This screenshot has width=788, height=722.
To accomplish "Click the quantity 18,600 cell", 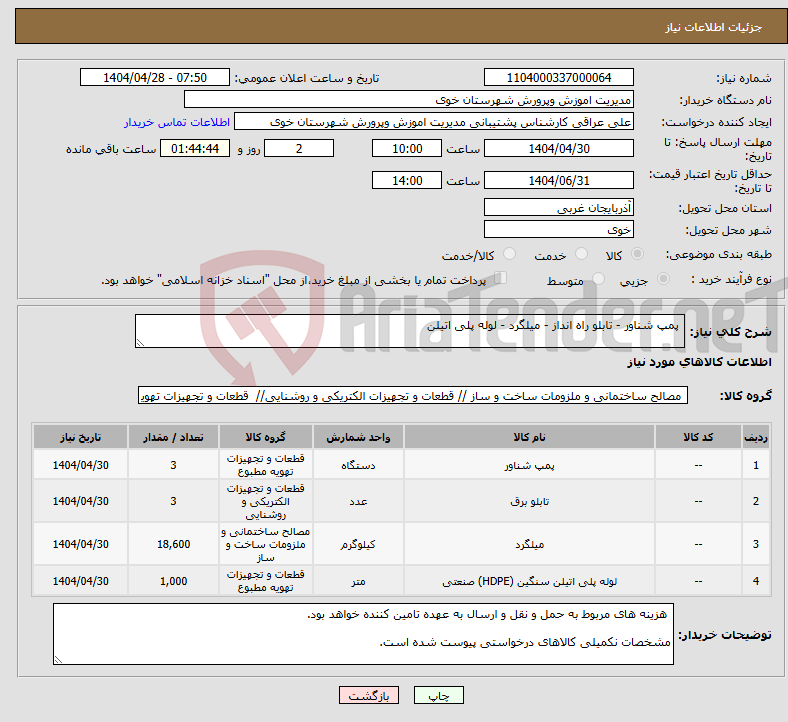I will click(173, 544).
